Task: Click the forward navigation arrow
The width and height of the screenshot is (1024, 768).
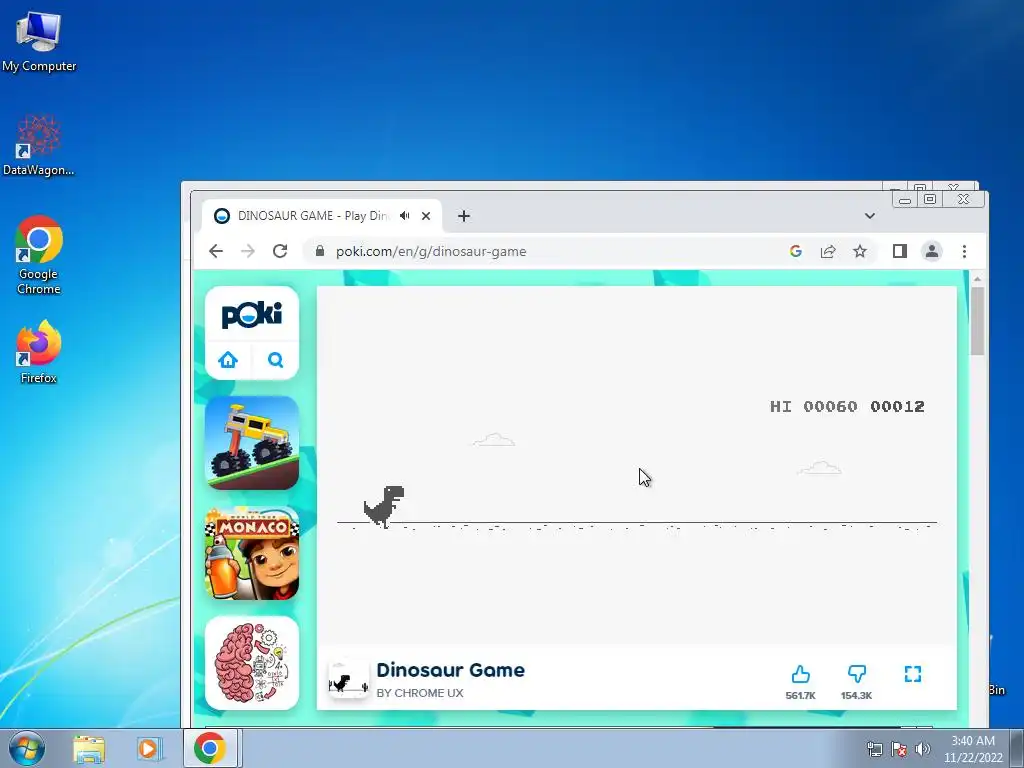Action: coord(248,251)
